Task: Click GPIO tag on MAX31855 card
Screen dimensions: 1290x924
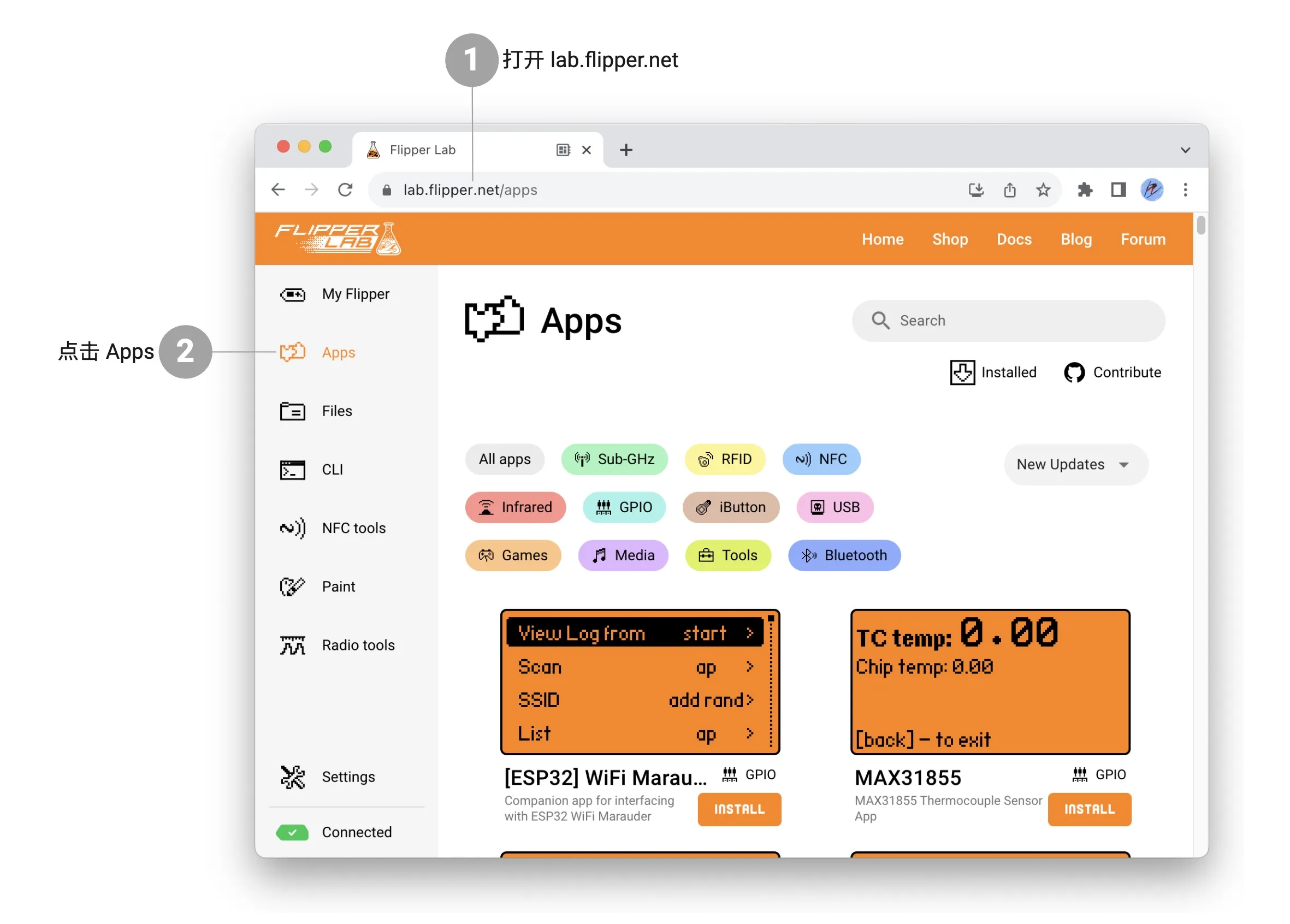Action: 1098,774
